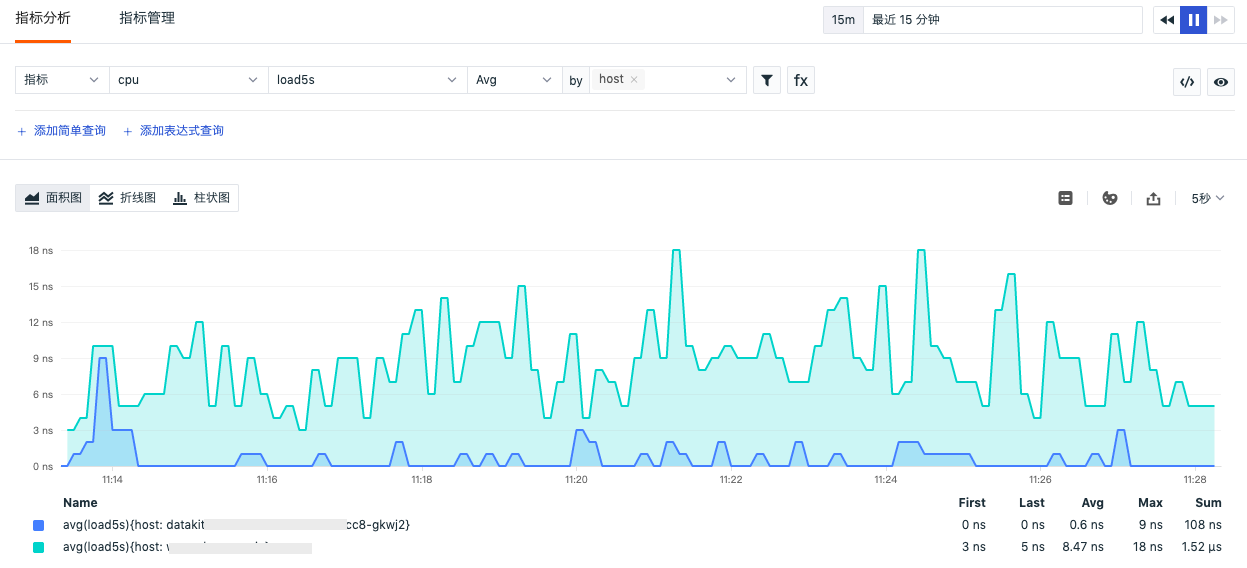This screenshot has height=568, width=1247.
Task: Click the filter funnel icon
Action: 766,80
